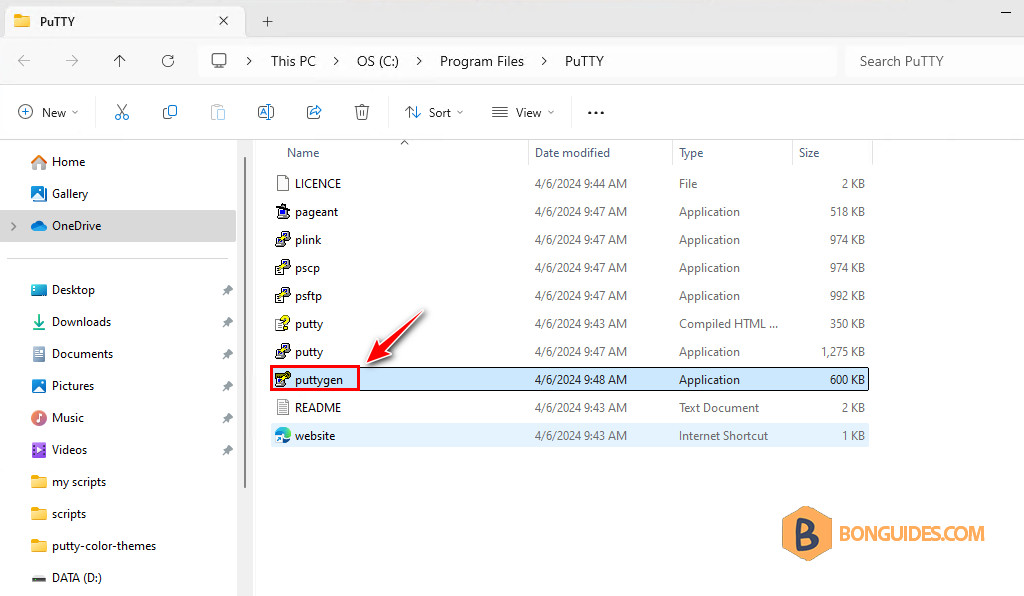This screenshot has width=1024, height=596.
Task: Select the puttygen application icon
Action: click(x=282, y=379)
